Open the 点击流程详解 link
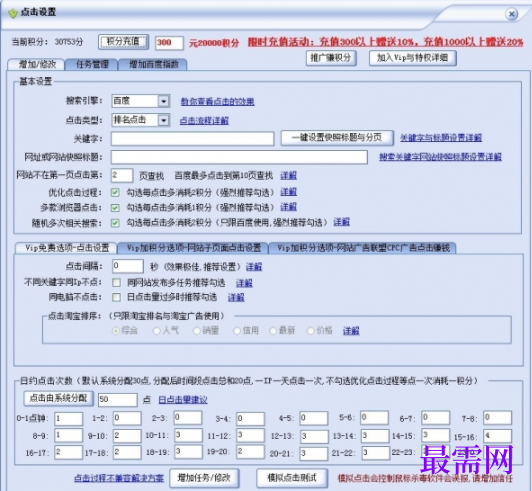Screen dimensions: 532x491 (204, 120)
